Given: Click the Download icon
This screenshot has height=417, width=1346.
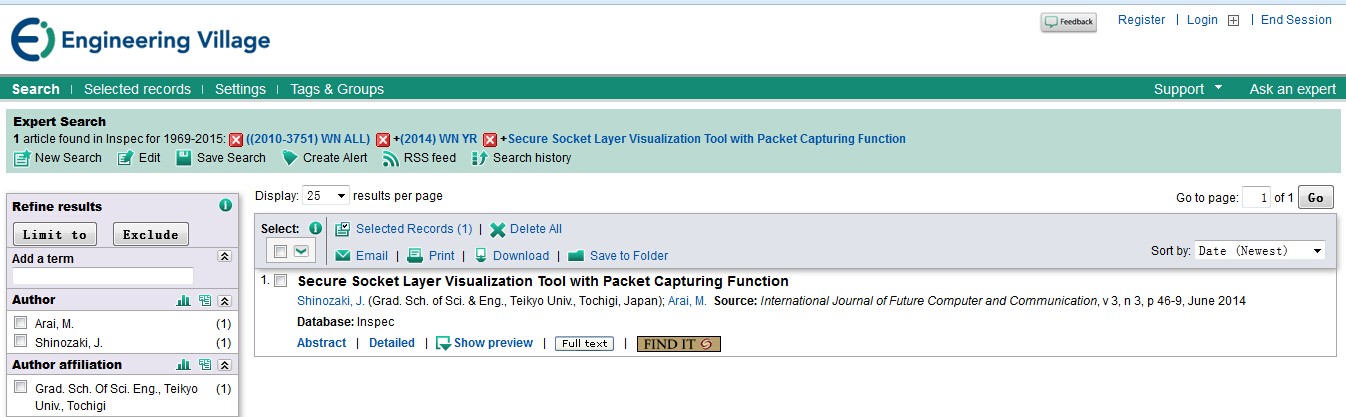Looking at the screenshot, I should pyautogui.click(x=481, y=255).
